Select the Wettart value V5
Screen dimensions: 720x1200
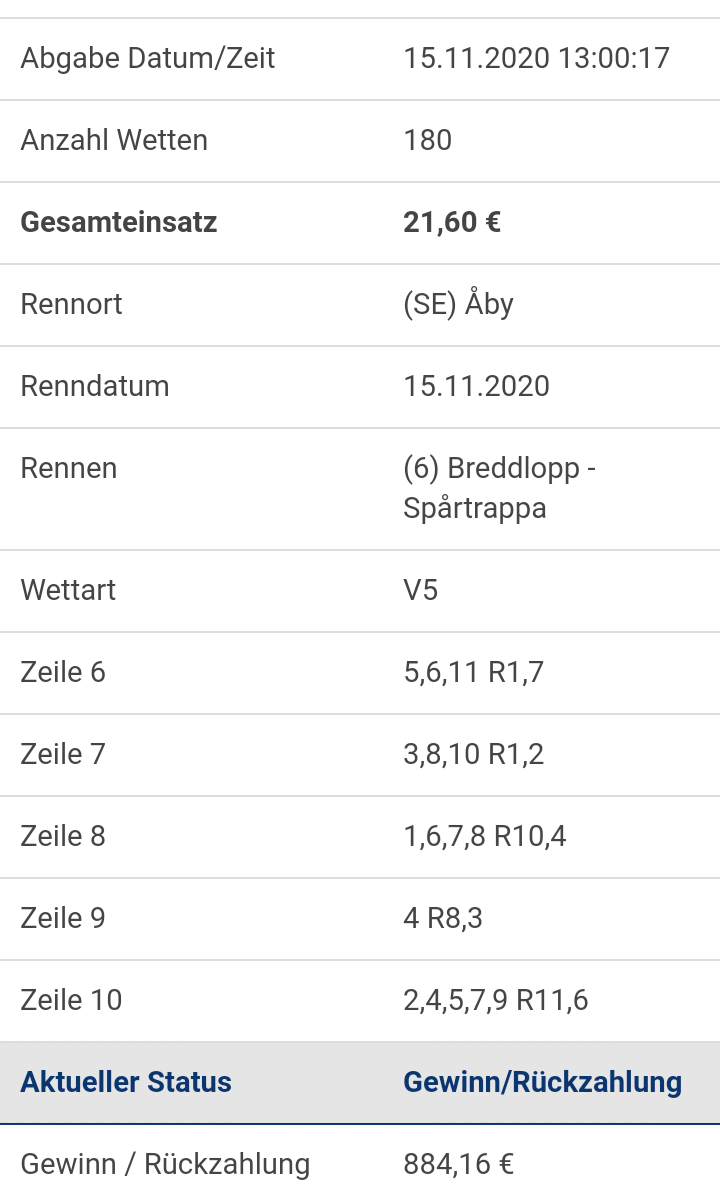421,590
